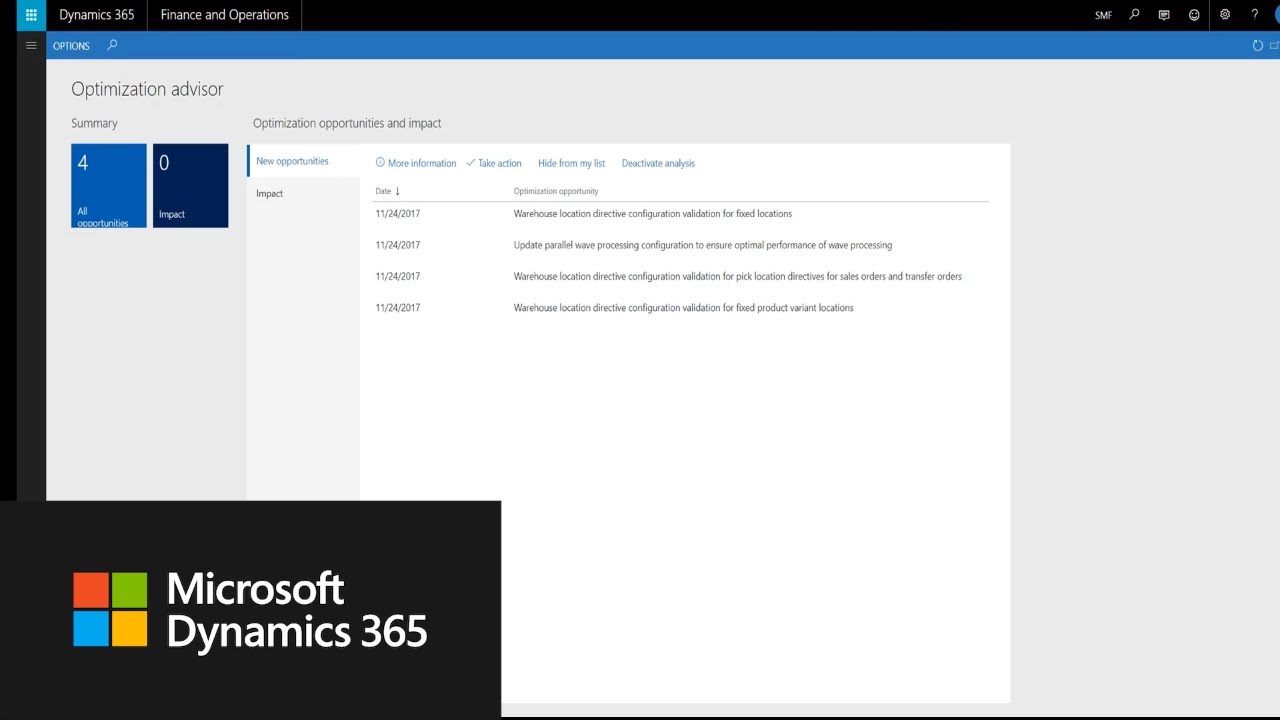Open the top bar search magnifier
Image resolution: width=1280 pixels, height=720 pixels.
pos(1134,15)
